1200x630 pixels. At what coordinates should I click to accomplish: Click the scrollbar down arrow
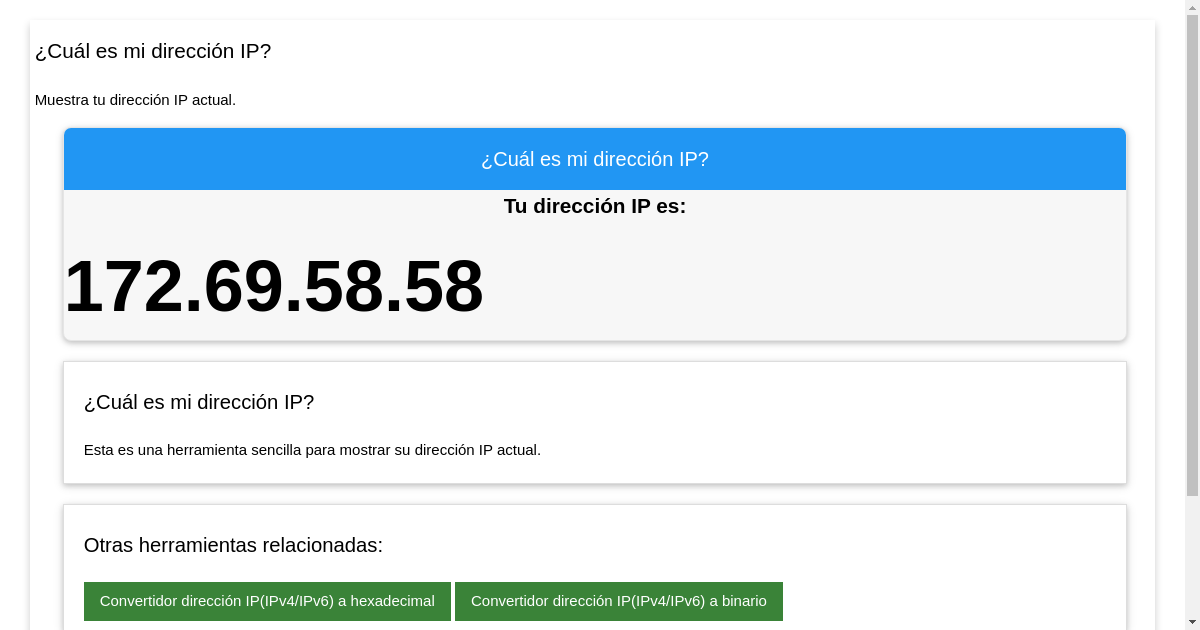1193,623
